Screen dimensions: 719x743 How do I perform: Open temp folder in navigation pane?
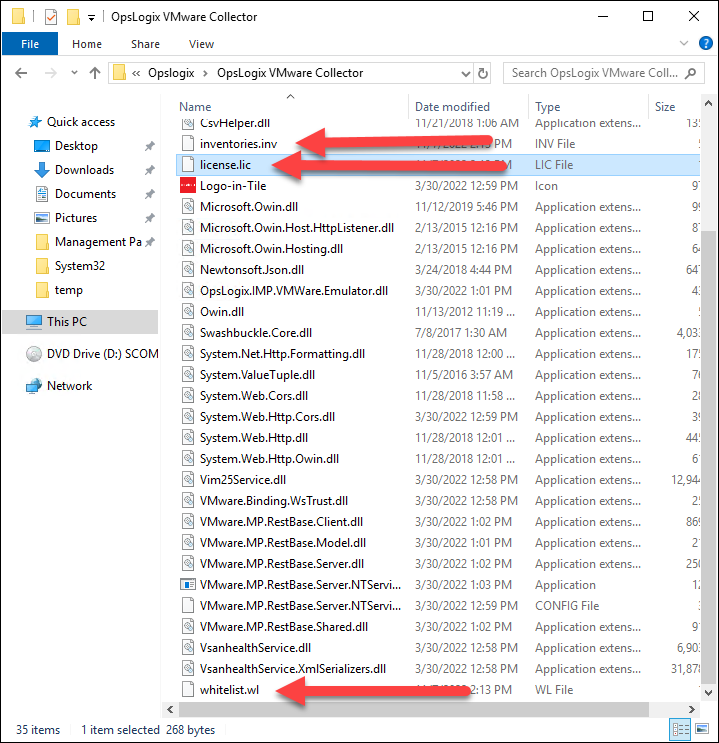(x=68, y=290)
